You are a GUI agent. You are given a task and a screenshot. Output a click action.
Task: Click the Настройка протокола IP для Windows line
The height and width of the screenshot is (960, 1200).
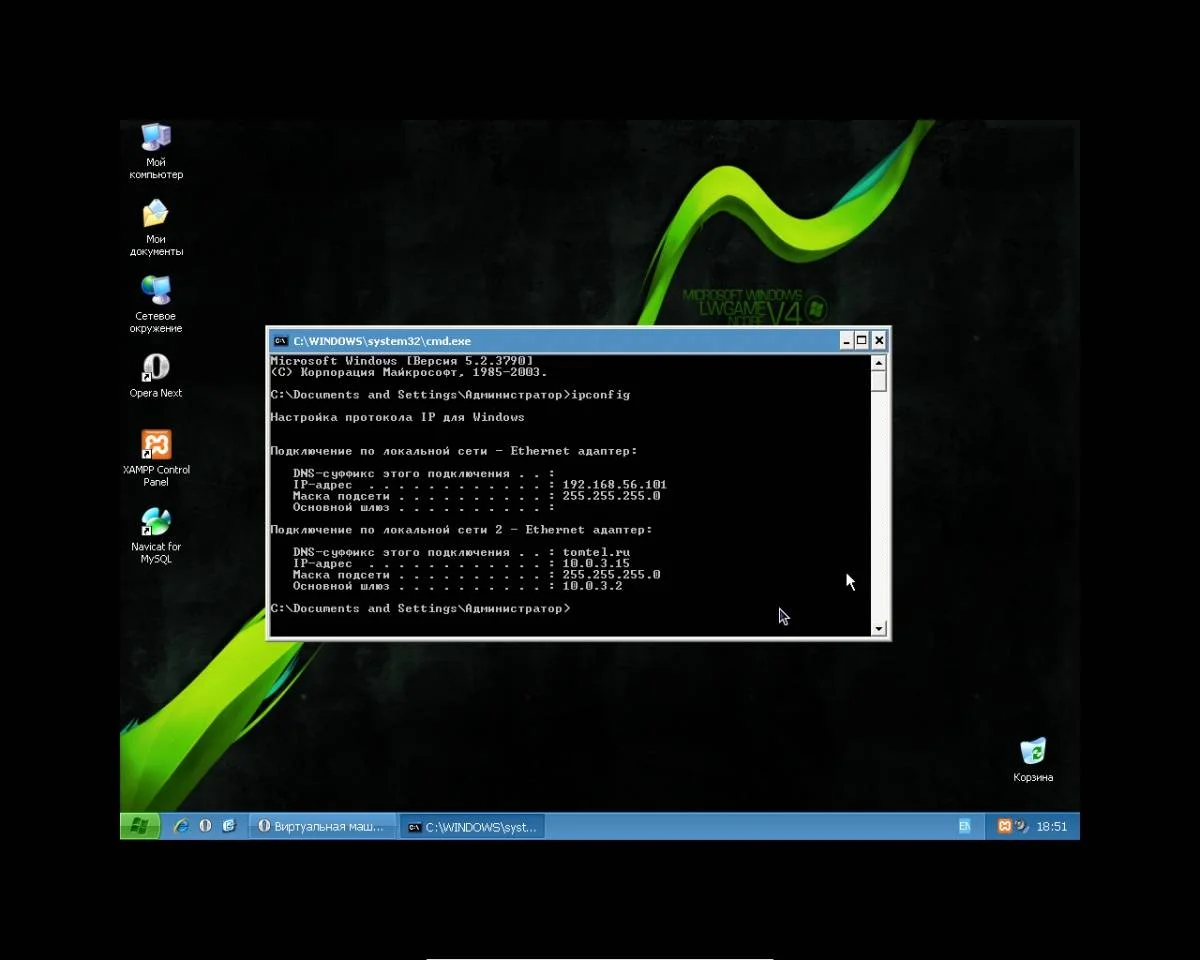tap(397, 417)
